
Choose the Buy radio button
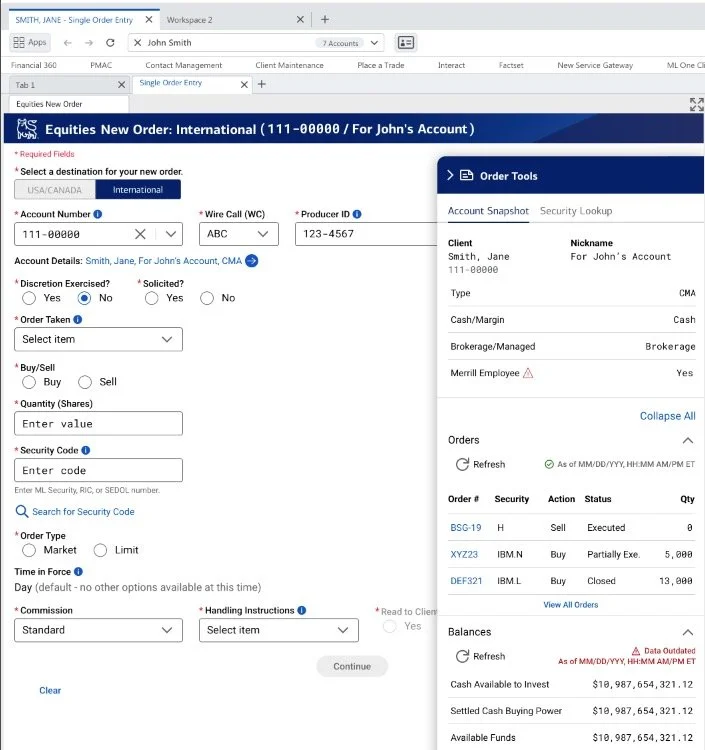[29, 382]
